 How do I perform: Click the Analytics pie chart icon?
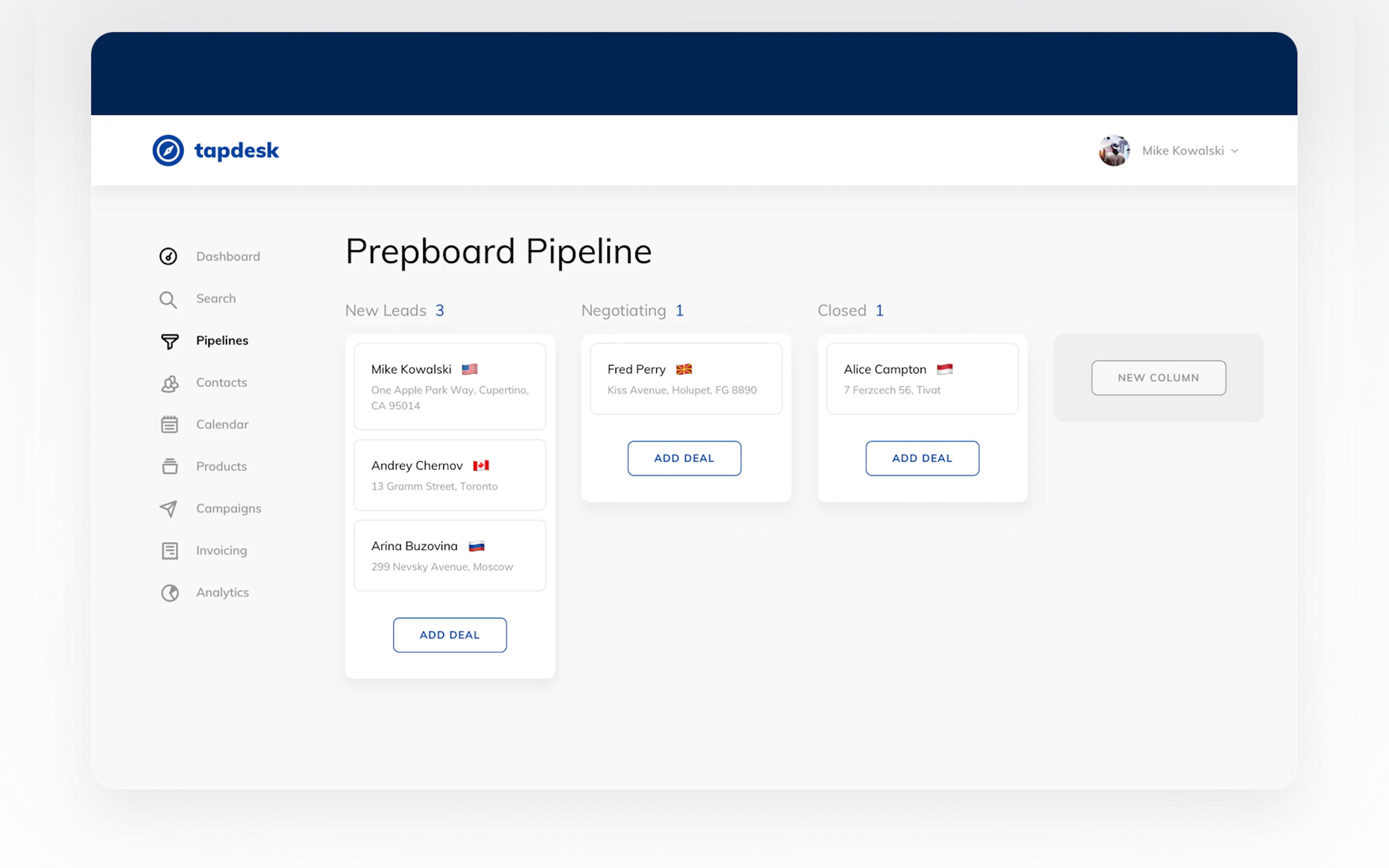click(170, 593)
